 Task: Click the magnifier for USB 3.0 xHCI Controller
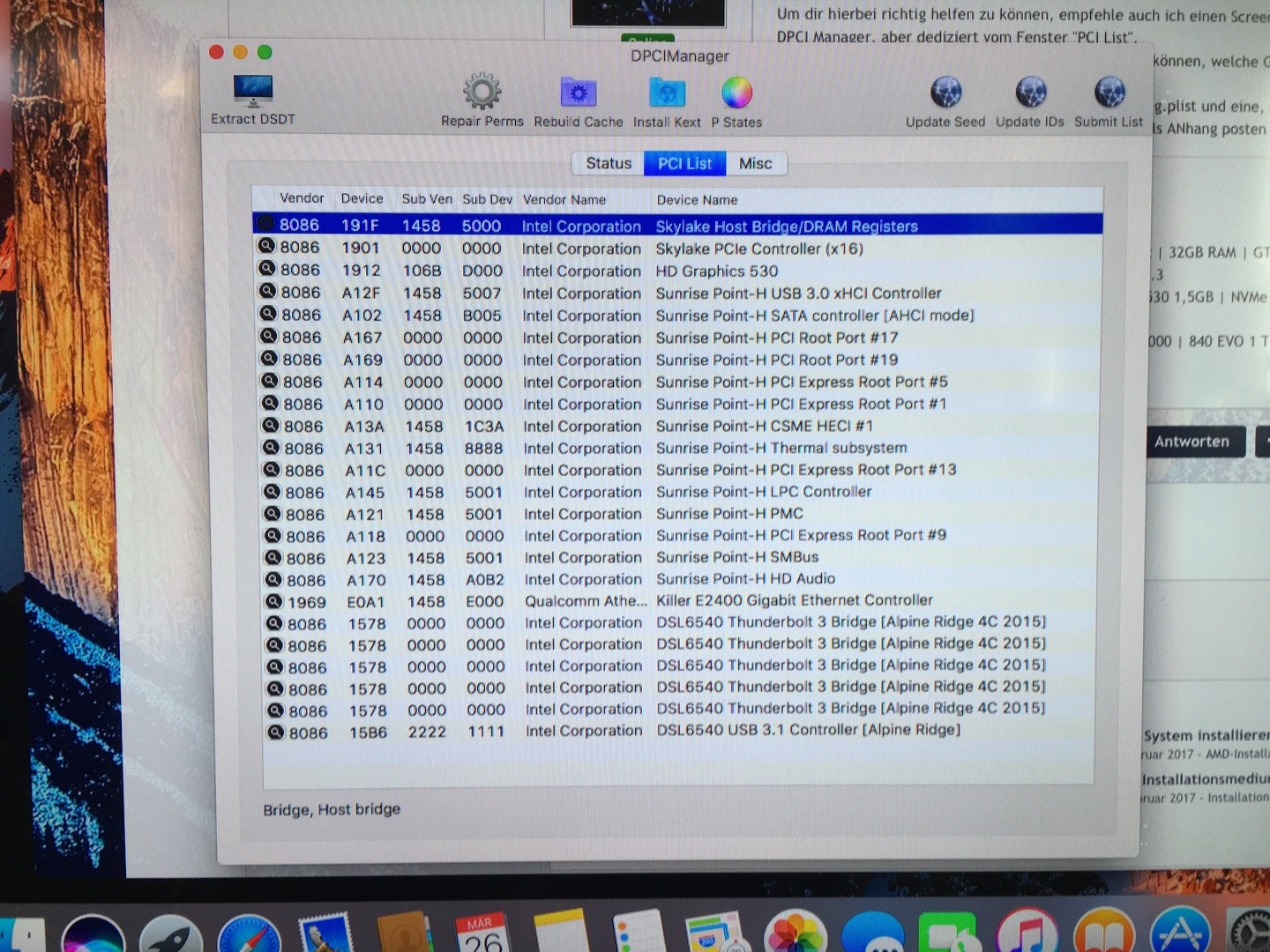coord(267,291)
